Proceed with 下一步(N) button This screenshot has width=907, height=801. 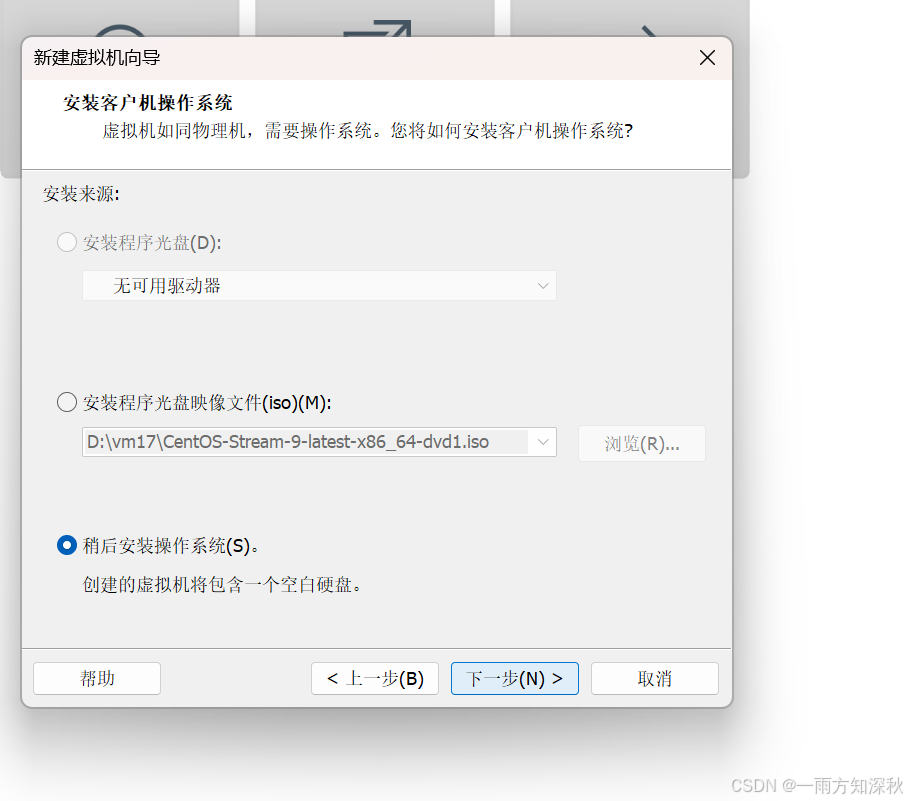[x=515, y=678]
